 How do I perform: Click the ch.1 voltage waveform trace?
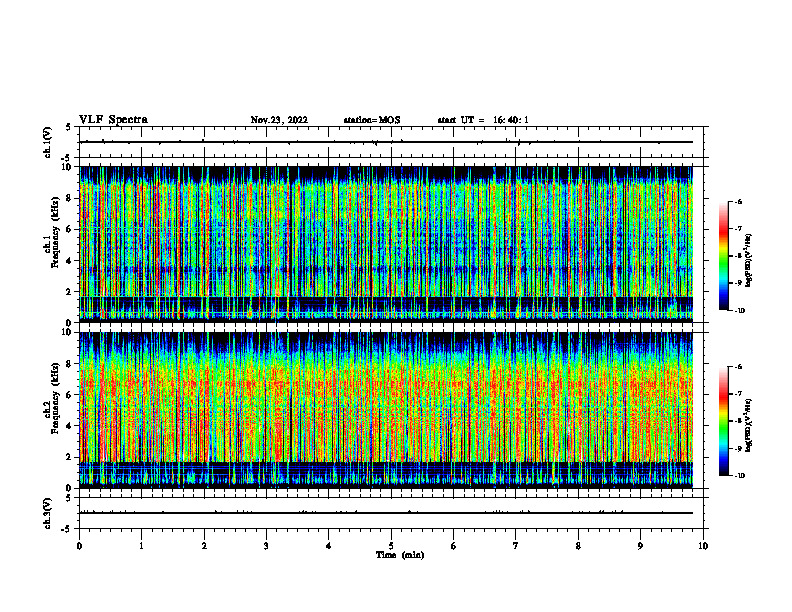click(386, 142)
